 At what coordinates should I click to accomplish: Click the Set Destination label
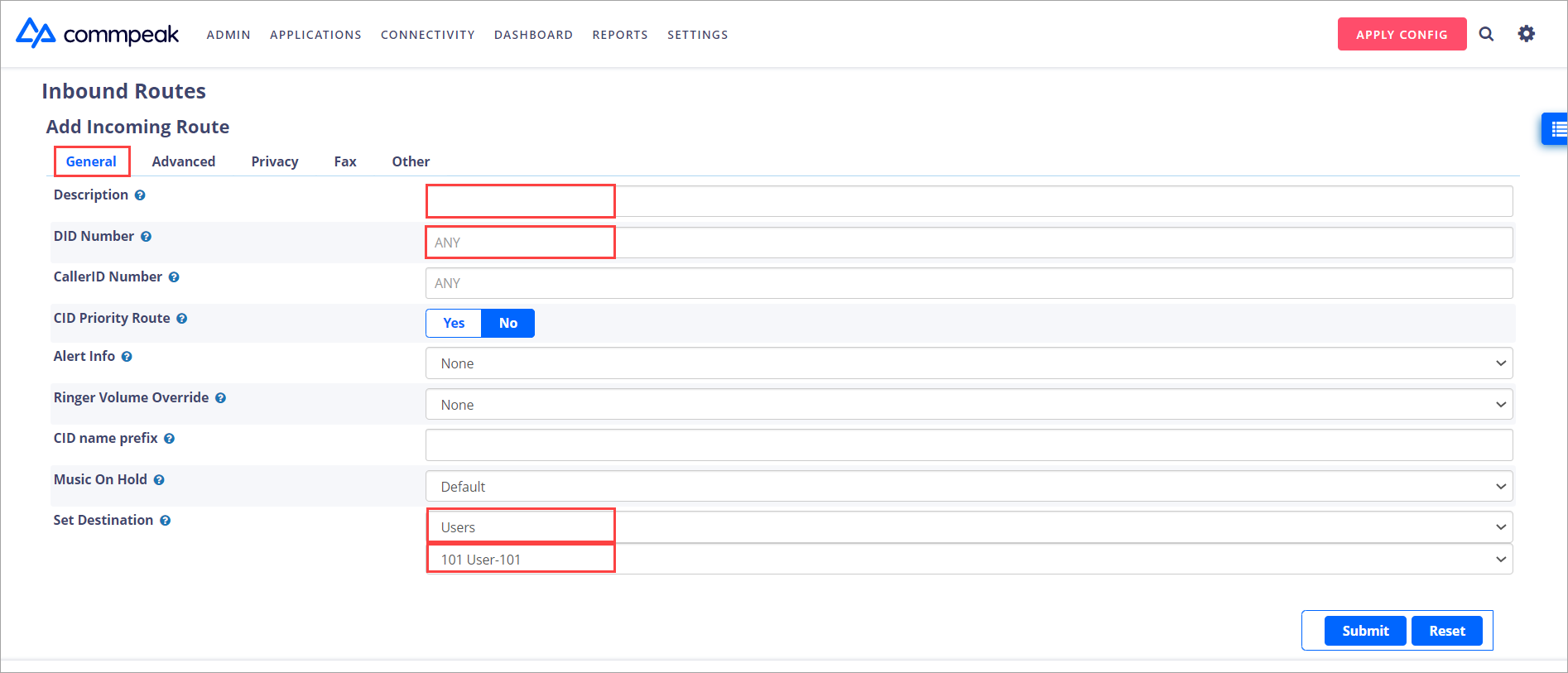tap(103, 520)
